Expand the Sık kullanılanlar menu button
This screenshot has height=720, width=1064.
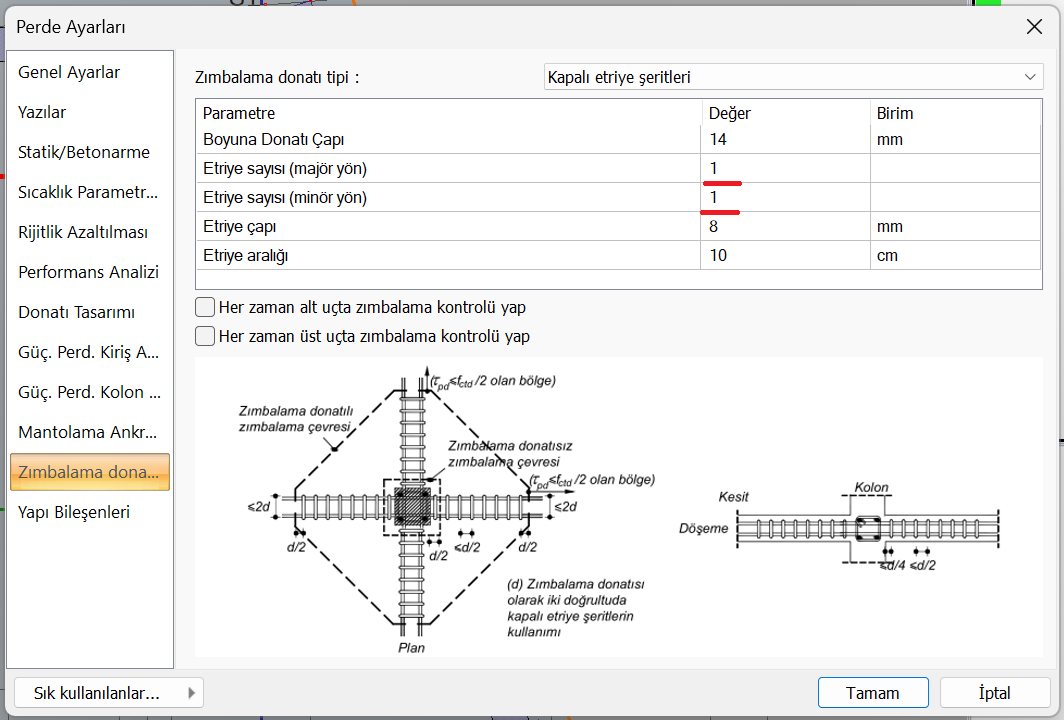pos(110,693)
